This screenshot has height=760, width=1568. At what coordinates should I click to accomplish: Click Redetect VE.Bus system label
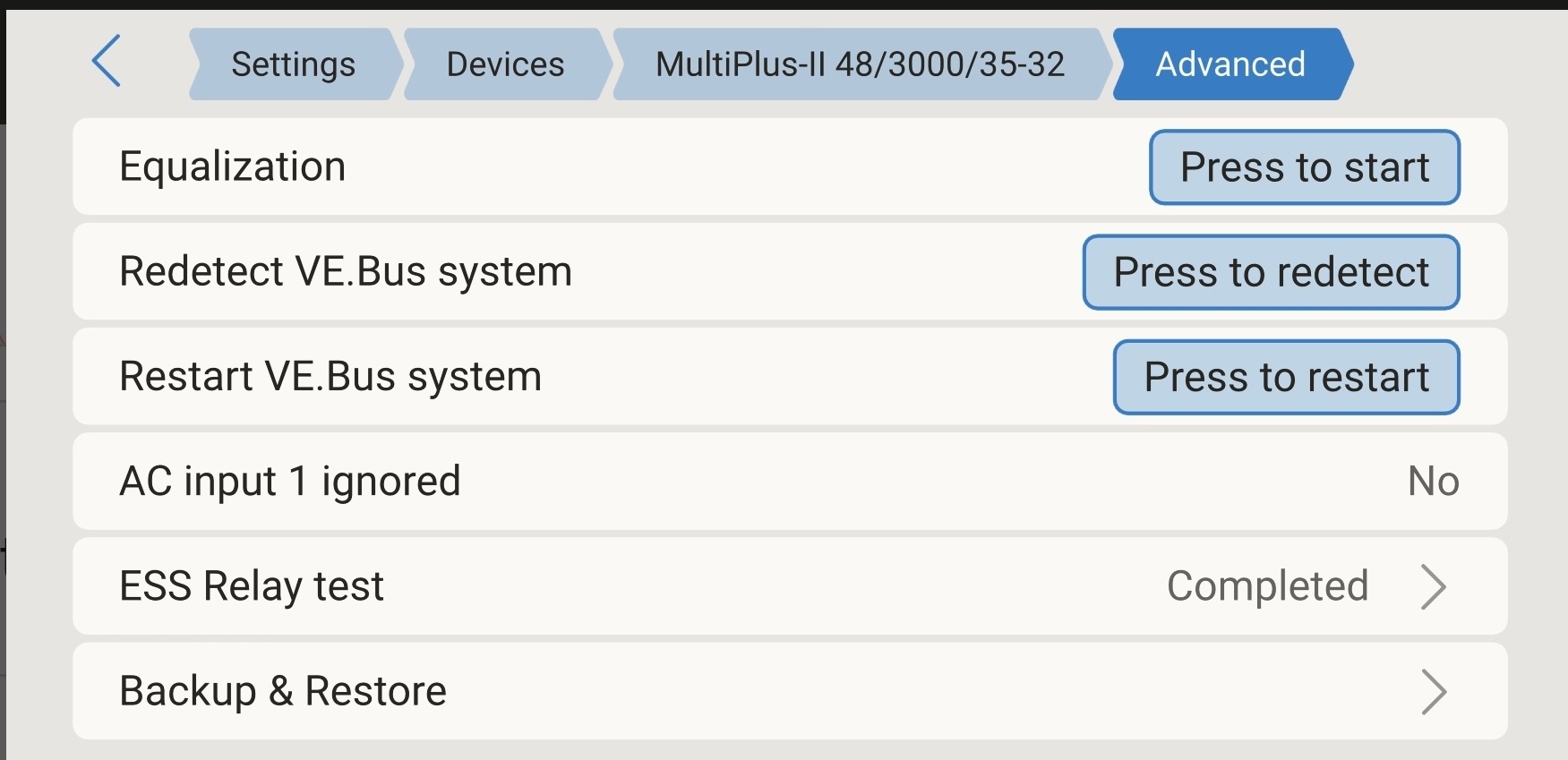click(346, 271)
